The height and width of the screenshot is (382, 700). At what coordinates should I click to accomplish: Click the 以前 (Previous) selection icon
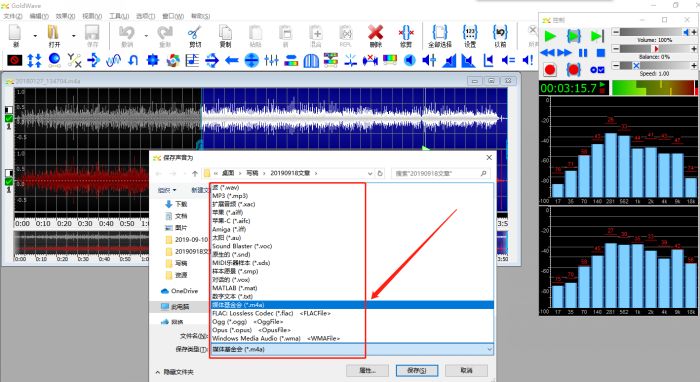(x=500, y=36)
